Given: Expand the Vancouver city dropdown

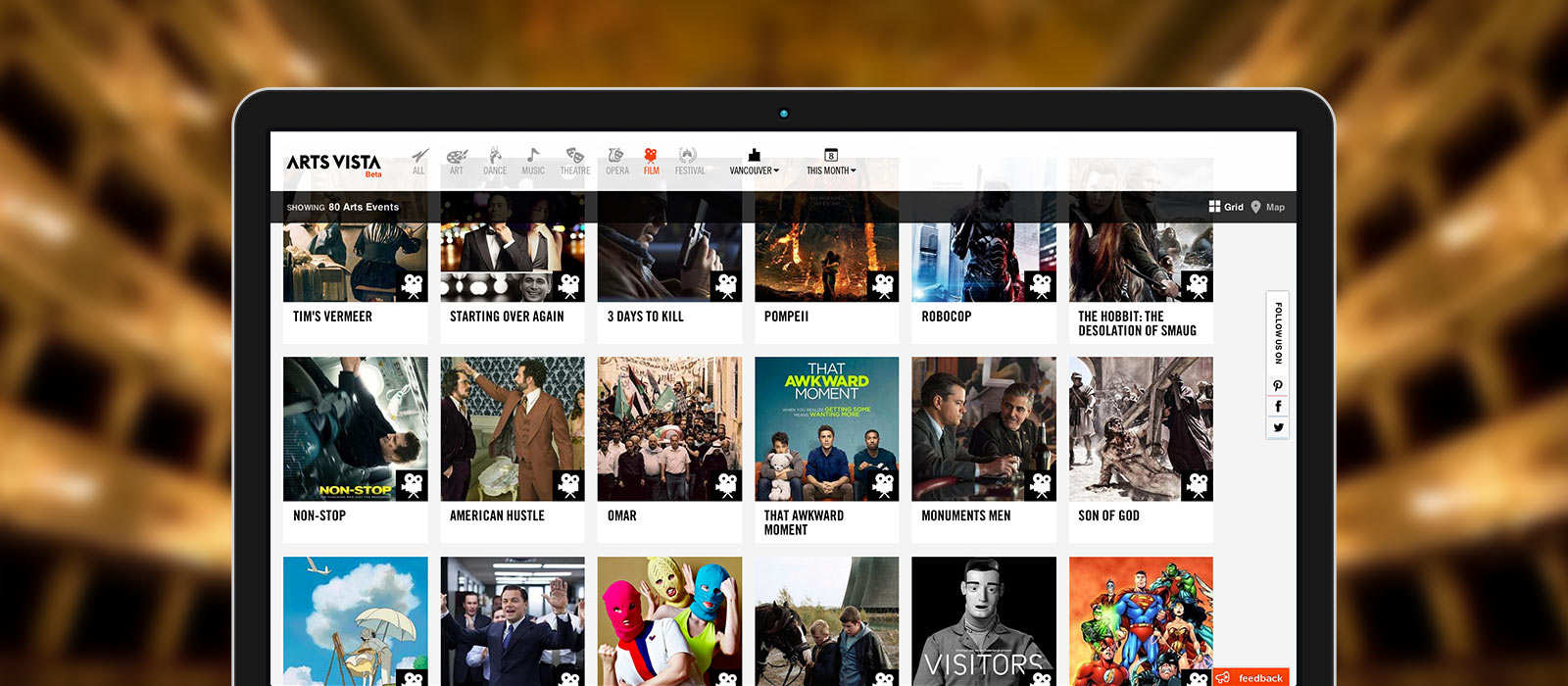Looking at the screenshot, I should click(754, 162).
